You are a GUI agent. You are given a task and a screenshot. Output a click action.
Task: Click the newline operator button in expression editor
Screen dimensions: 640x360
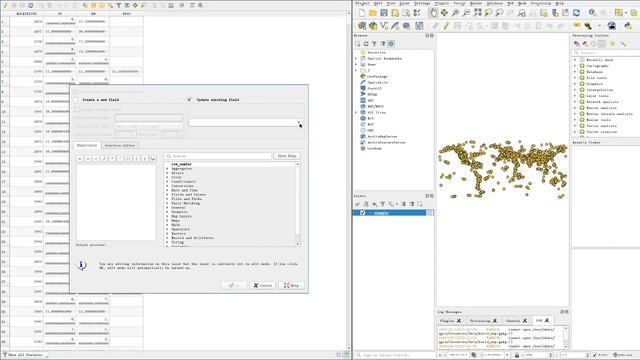[x=153, y=158]
